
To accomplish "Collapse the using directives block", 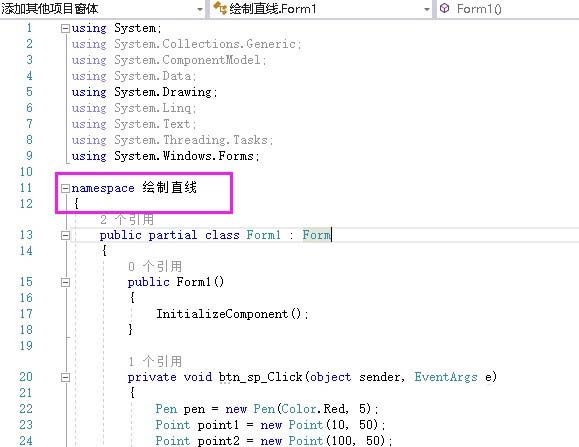I will (x=65, y=28).
